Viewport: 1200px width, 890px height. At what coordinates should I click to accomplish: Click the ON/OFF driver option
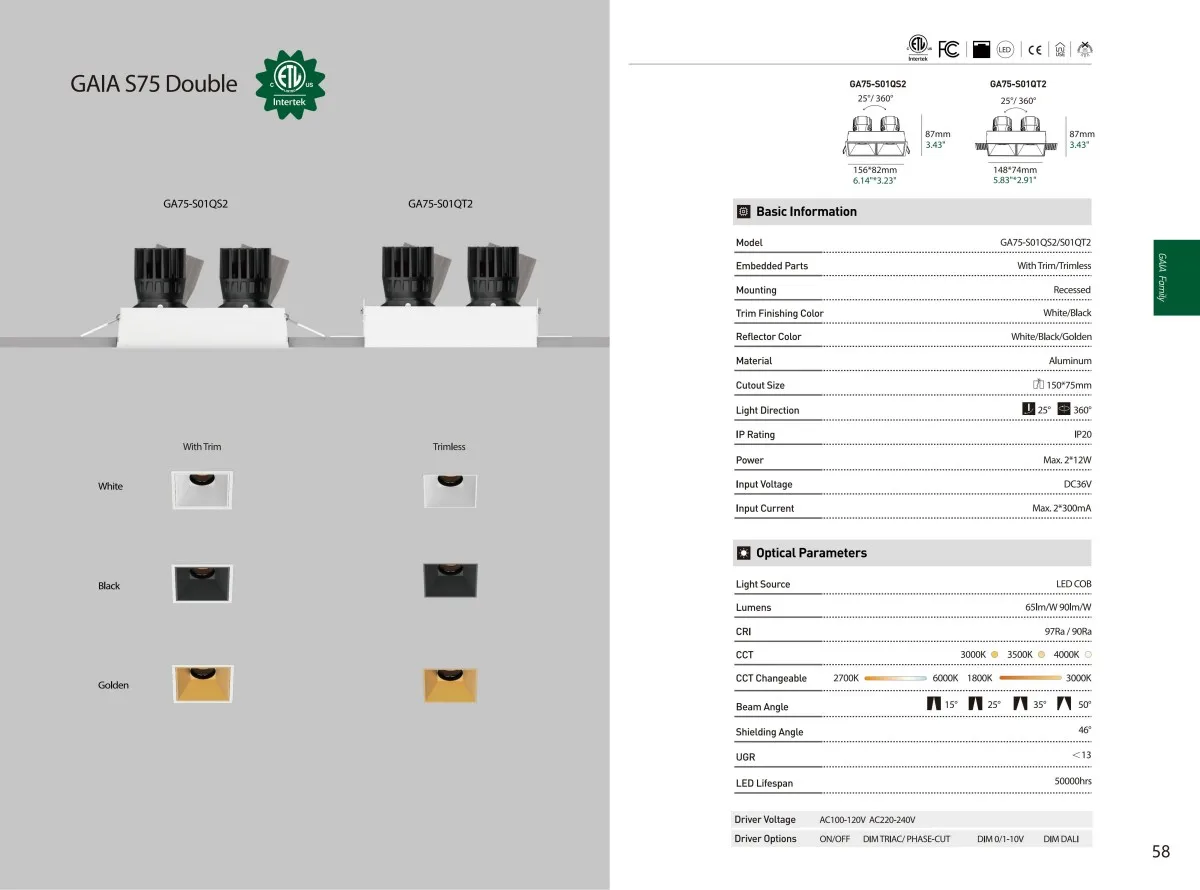pyautogui.click(x=834, y=839)
